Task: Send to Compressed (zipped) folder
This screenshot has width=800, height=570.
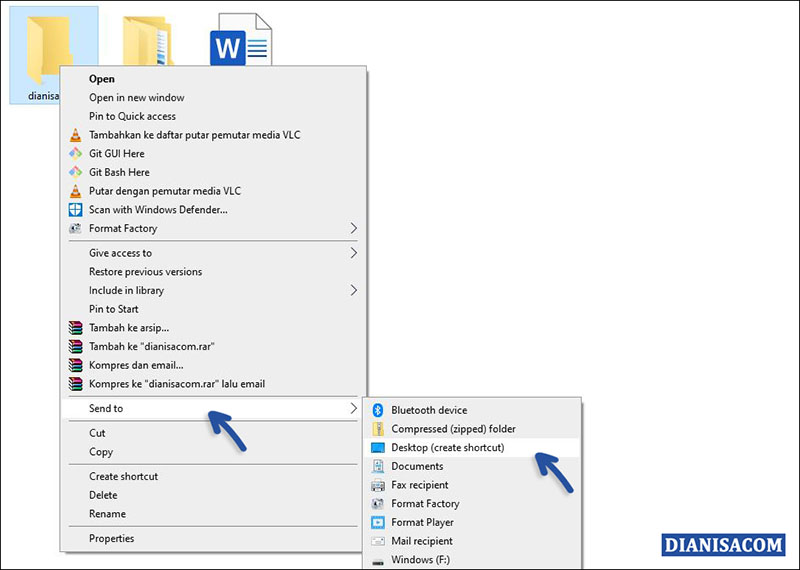Action: point(472,429)
